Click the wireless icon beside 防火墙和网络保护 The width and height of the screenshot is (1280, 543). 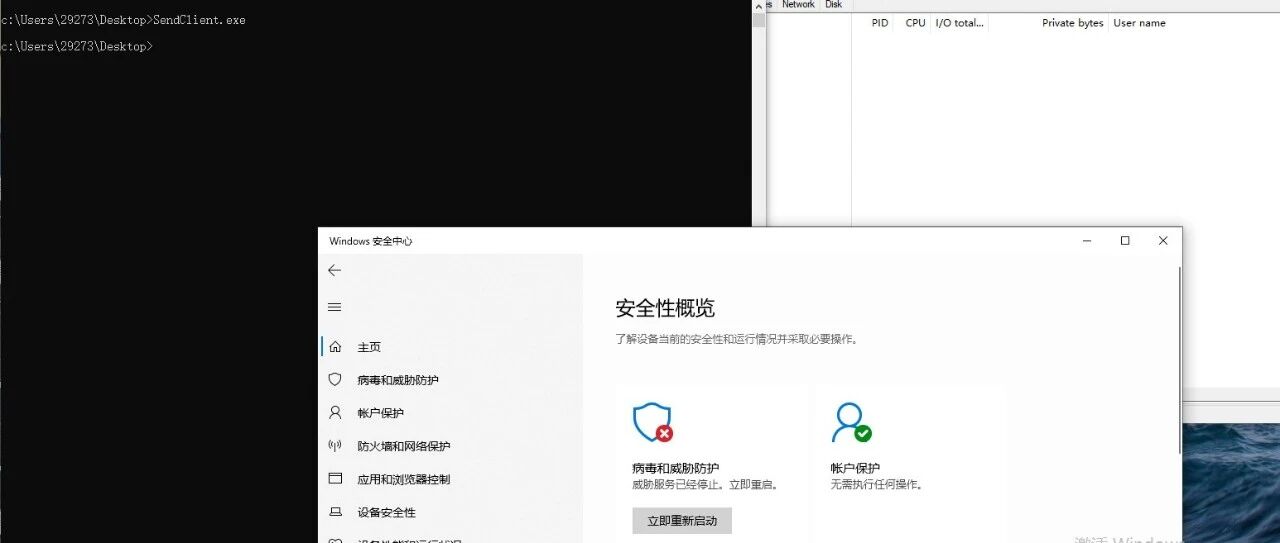pyautogui.click(x=335, y=446)
